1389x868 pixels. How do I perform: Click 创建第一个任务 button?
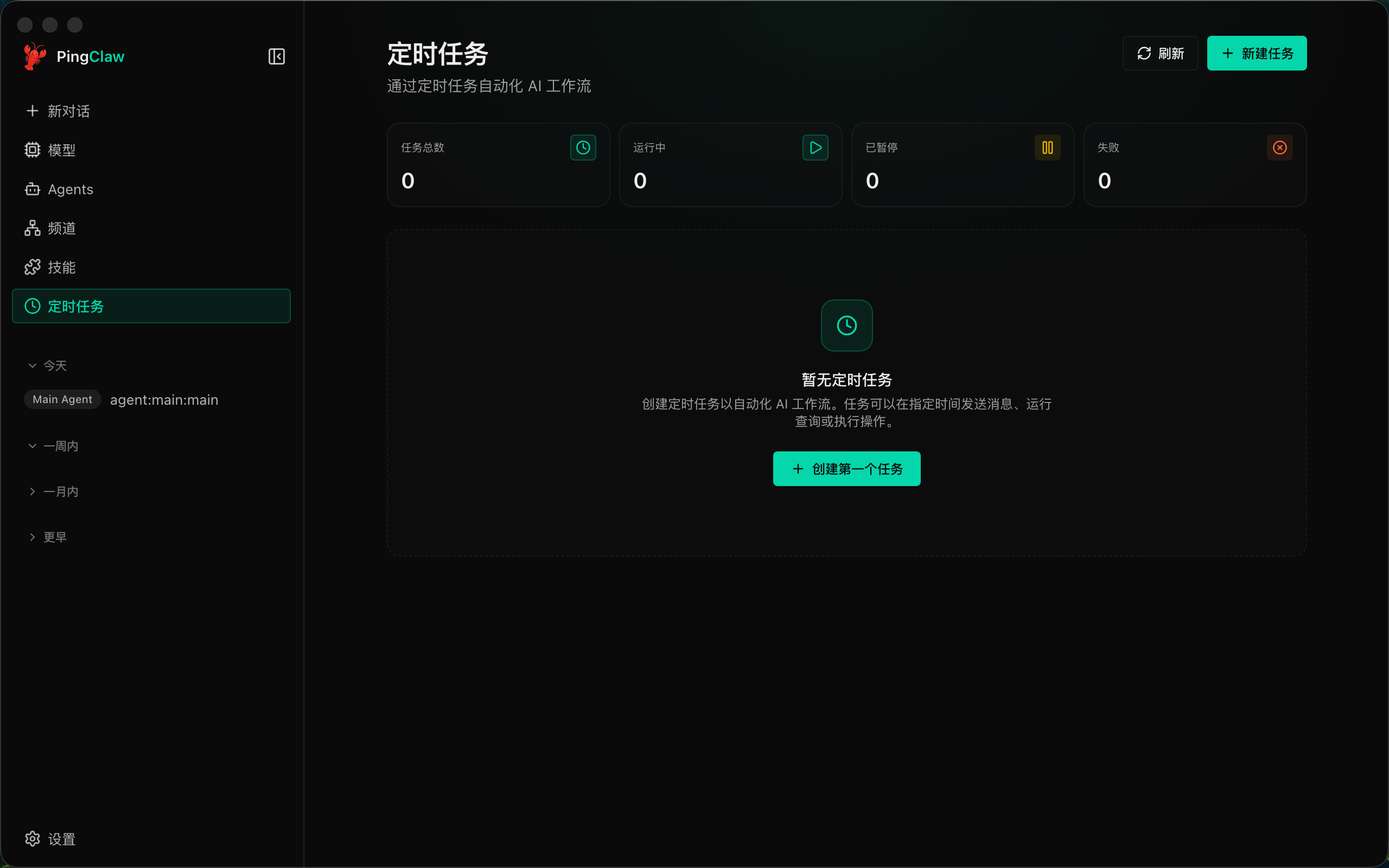click(x=846, y=469)
